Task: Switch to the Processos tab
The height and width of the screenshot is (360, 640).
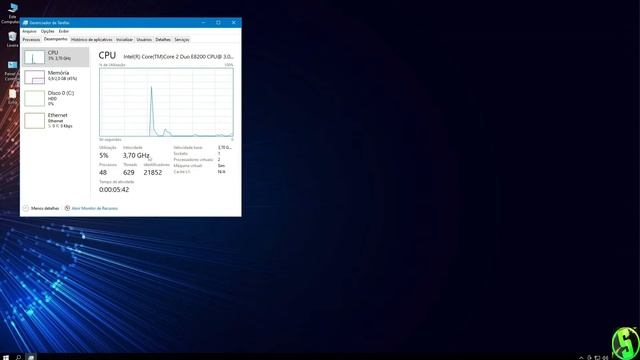Action: click(31, 40)
